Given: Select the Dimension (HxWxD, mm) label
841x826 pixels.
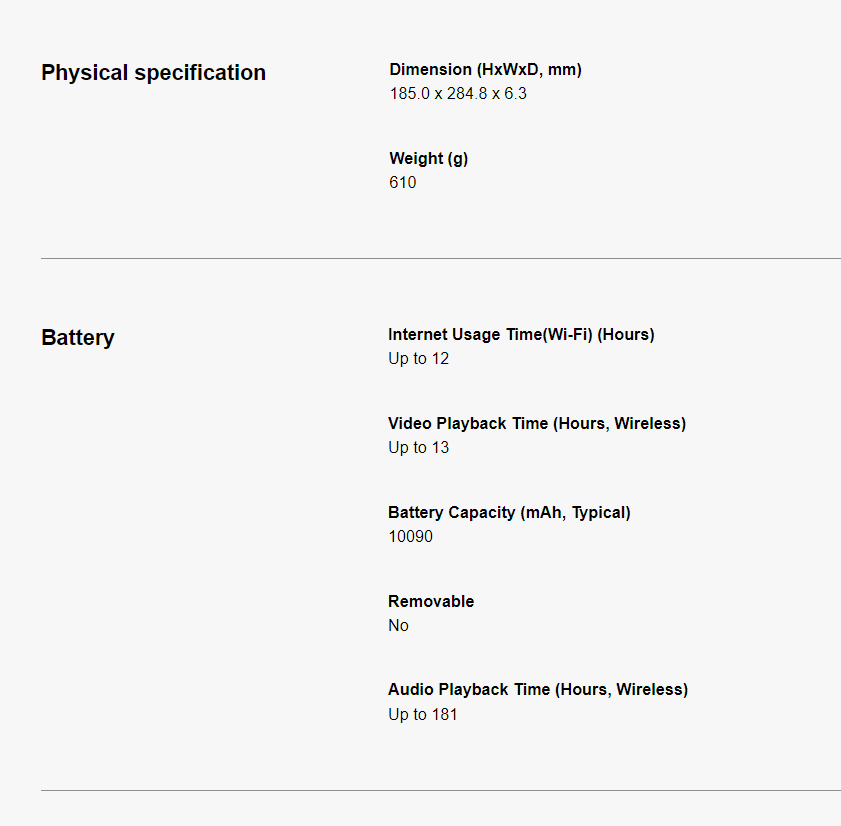Looking at the screenshot, I should coord(485,70).
